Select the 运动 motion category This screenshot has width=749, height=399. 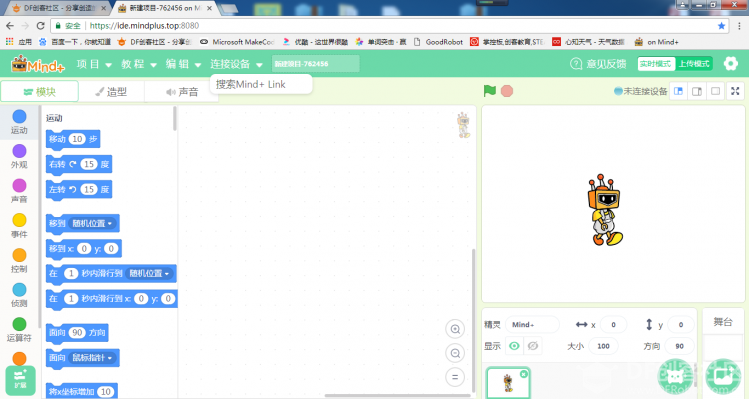pos(19,122)
